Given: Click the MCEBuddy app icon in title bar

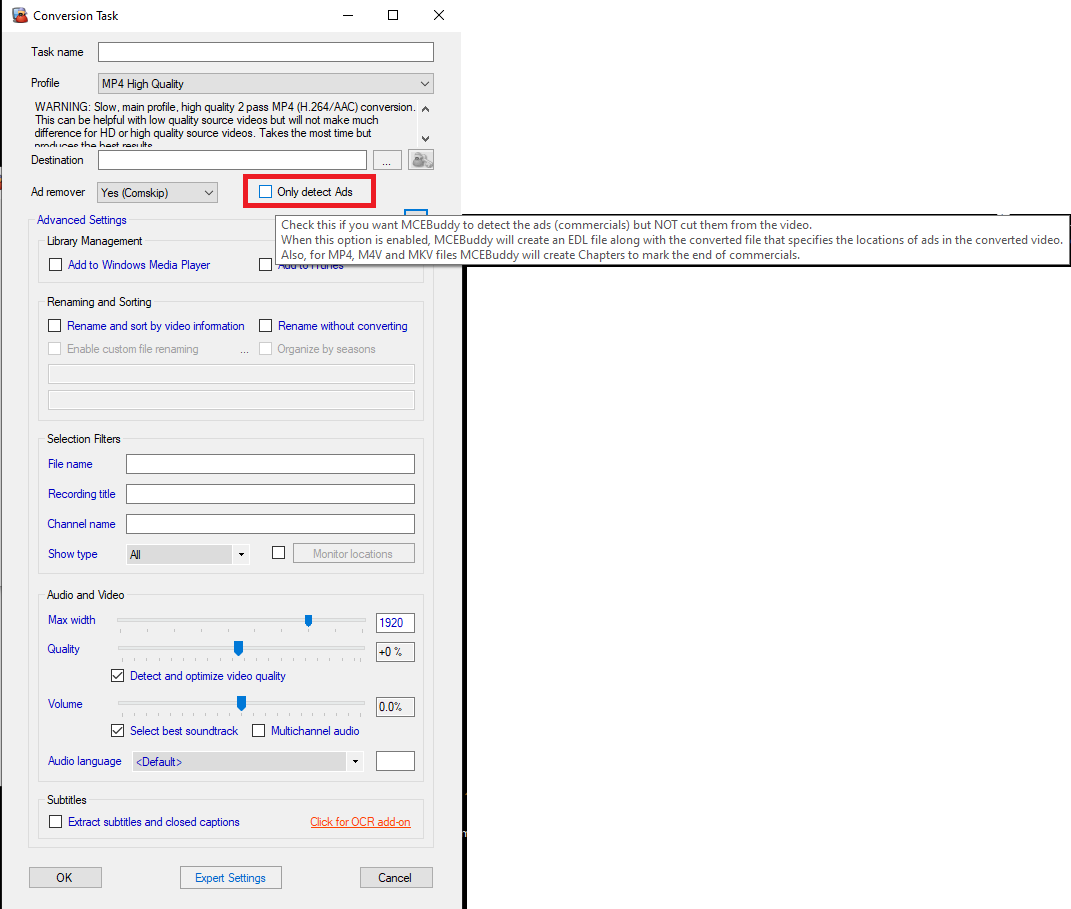Looking at the screenshot, I should pos(19,16).
